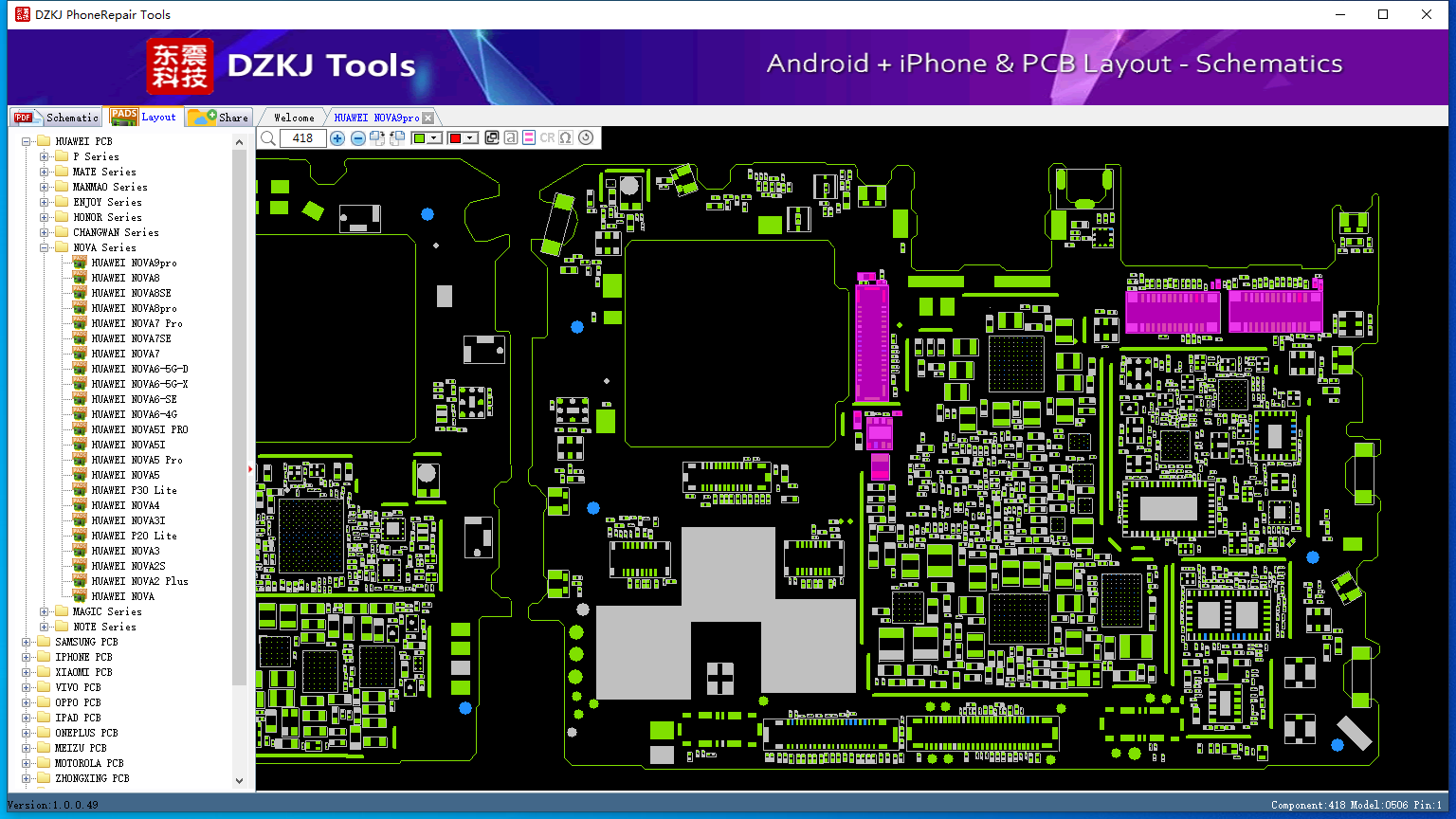
Task: Rotate layout clockwise with the page icon
Action: (377, 138)
